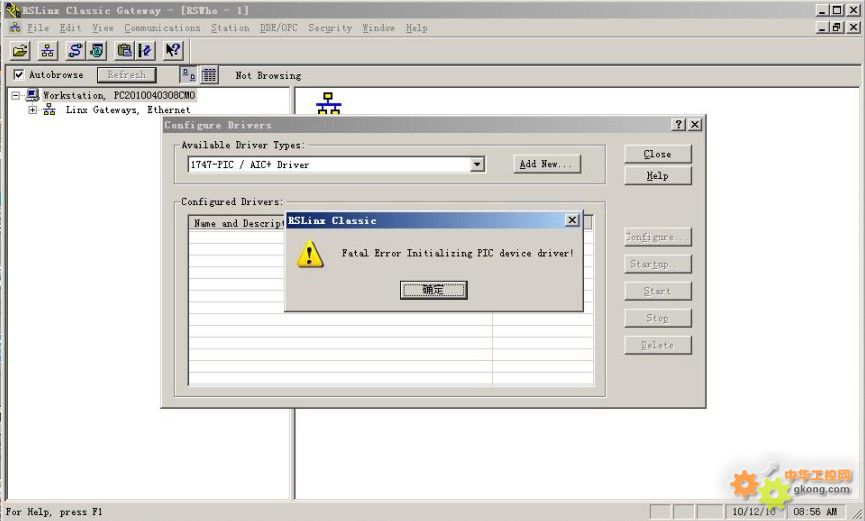Click the Startup... button
Screen dimensions: 865x521
click(658, 264)
